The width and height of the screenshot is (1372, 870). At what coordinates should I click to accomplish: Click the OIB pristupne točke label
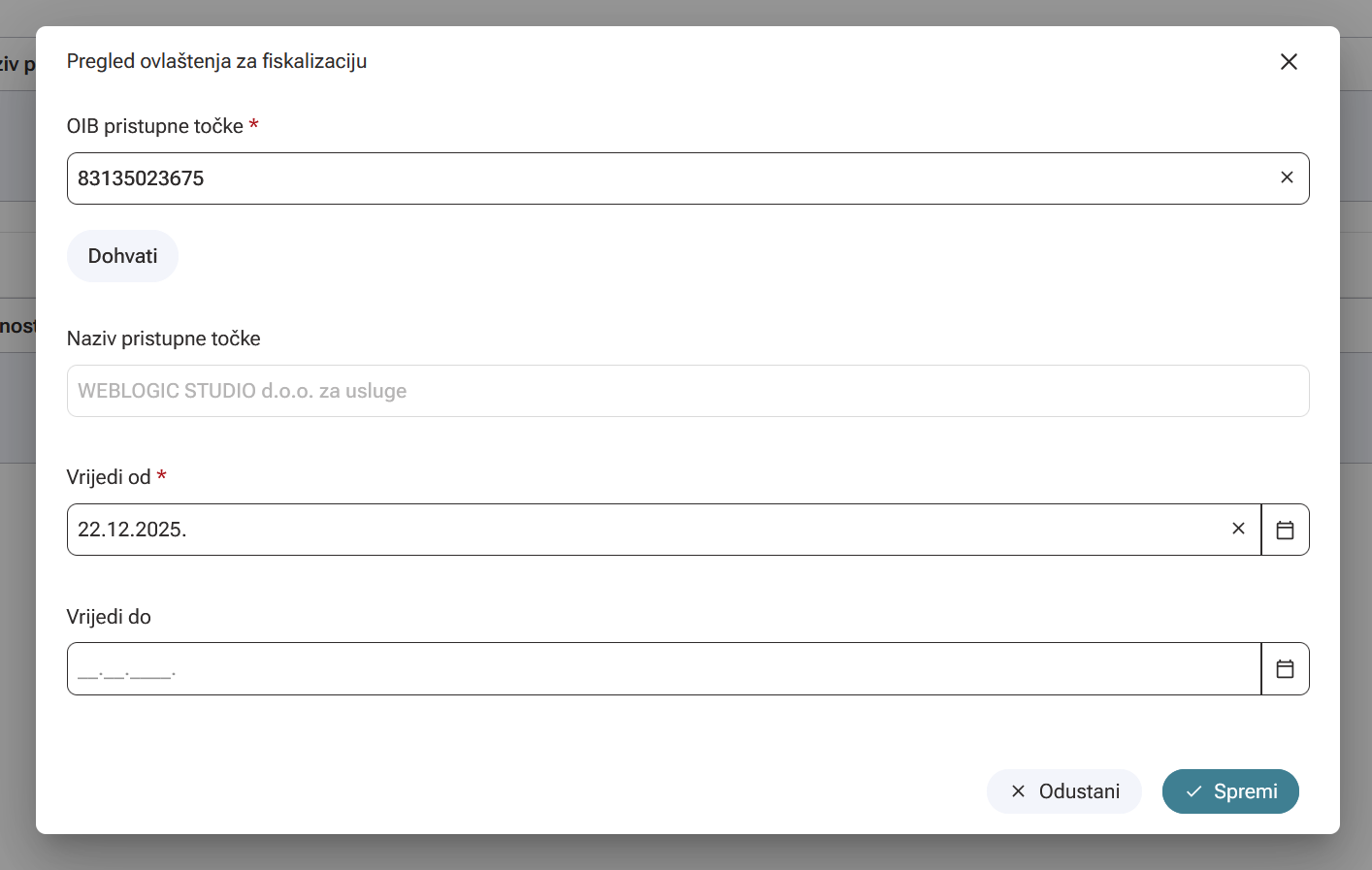[x=155, y=126]
